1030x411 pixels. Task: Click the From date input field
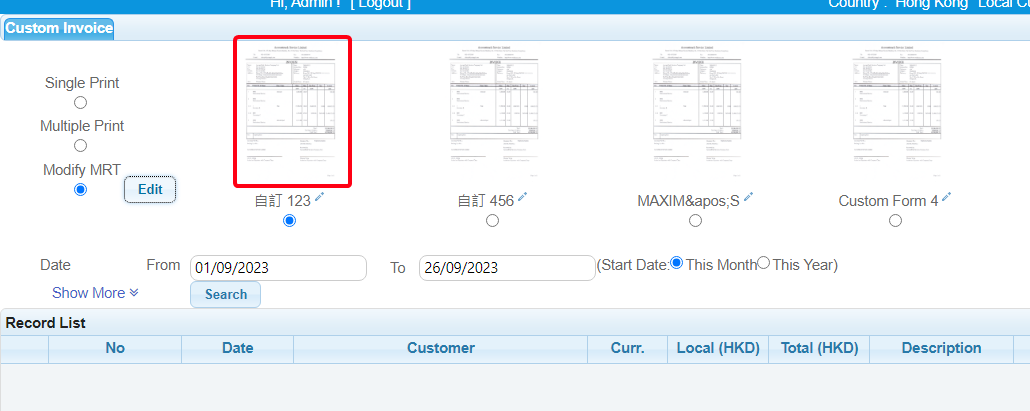point(278,268)
